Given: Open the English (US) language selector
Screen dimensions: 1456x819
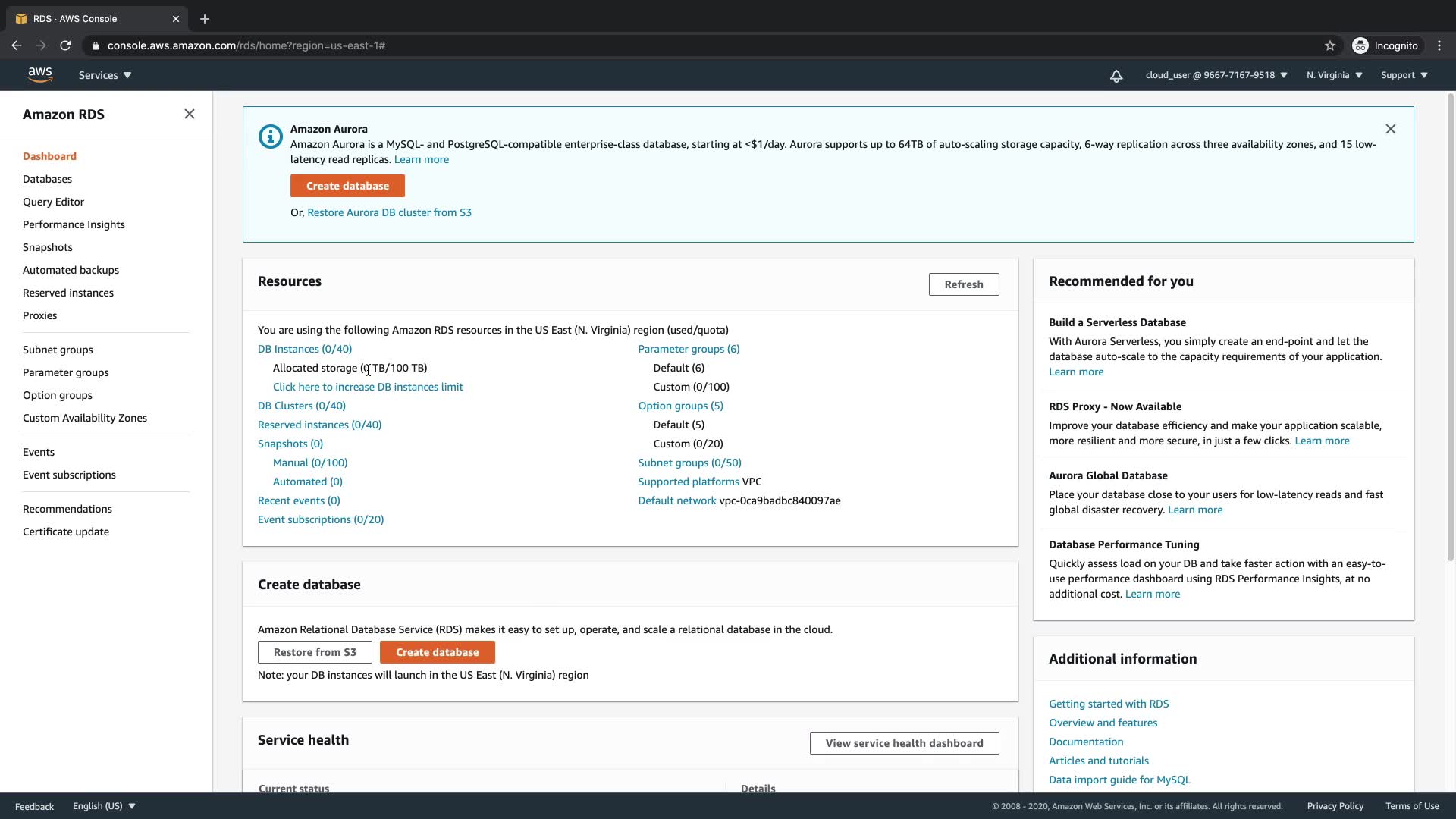Looking at the screenshot, I should [104, 806].
